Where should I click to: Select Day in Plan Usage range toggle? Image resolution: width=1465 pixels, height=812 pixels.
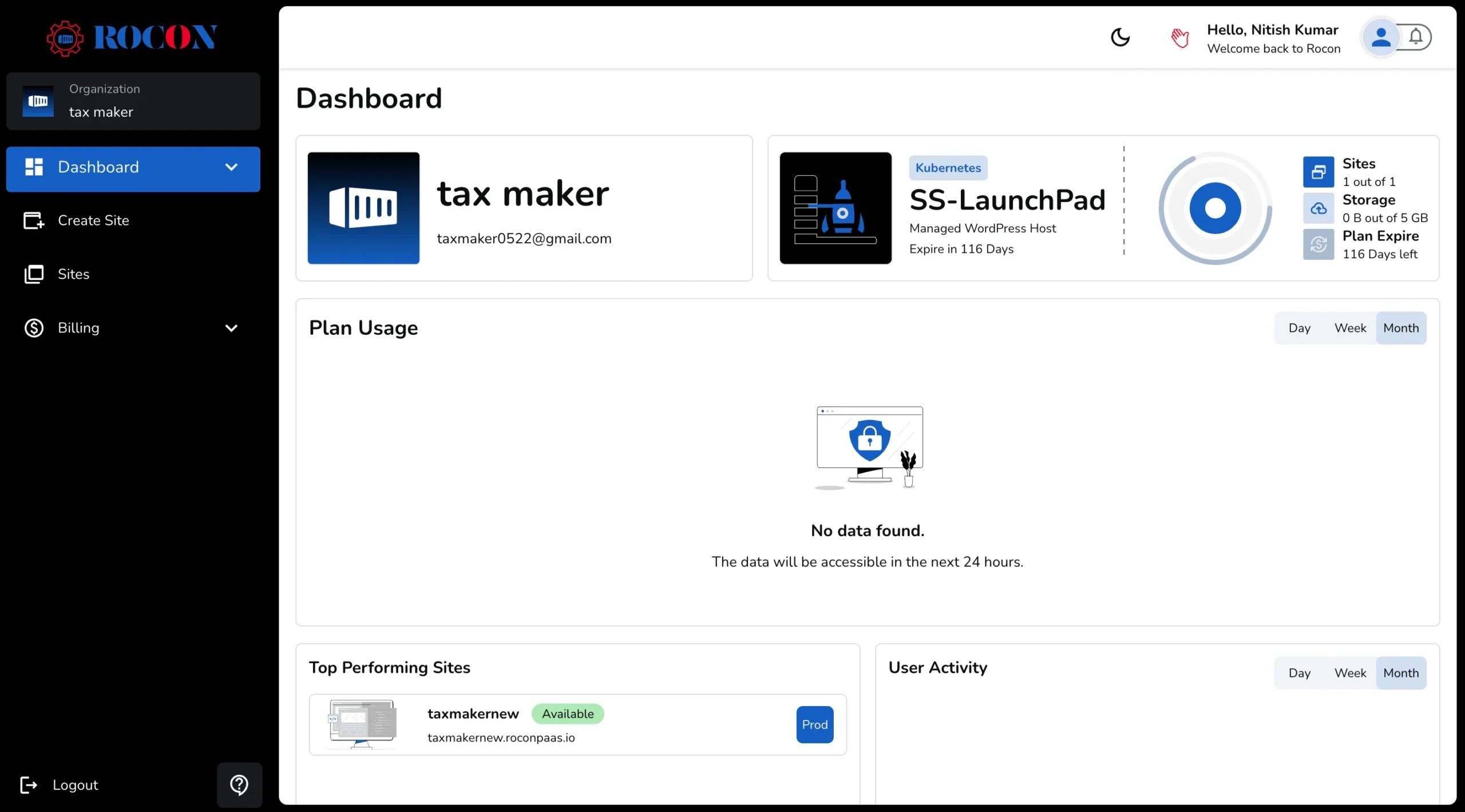(x=1299, y=328)
